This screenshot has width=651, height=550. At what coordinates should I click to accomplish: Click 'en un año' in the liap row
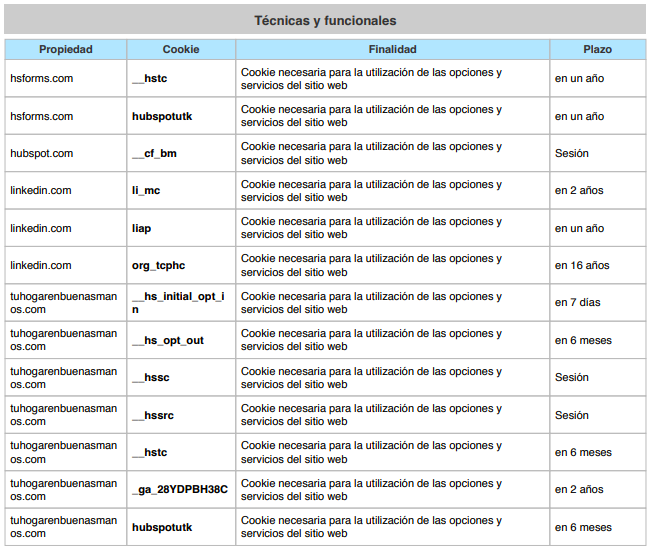click(579, 228)
